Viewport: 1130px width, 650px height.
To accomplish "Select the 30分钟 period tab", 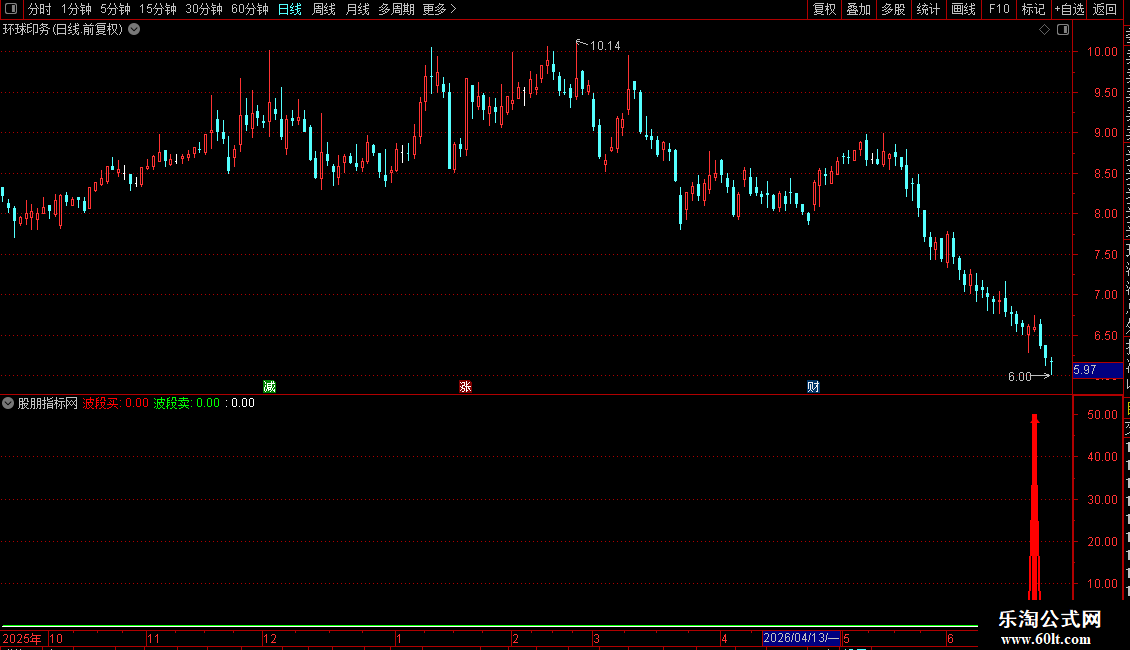I will pos(204,9).
